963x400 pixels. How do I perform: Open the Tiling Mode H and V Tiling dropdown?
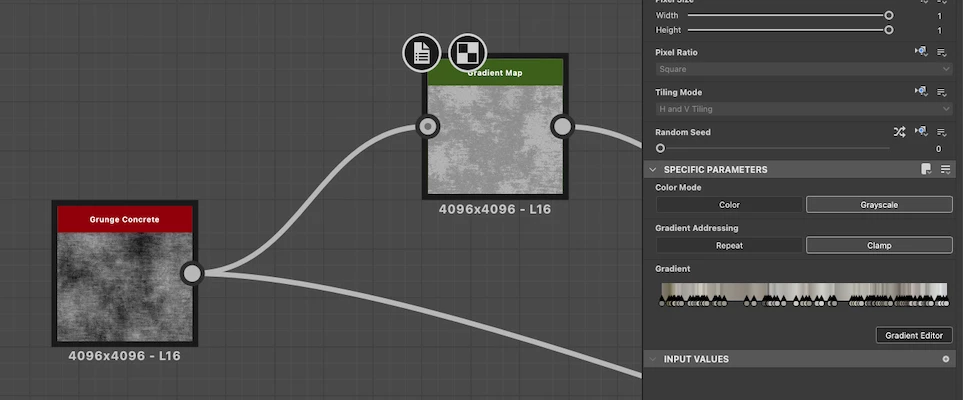804,109
